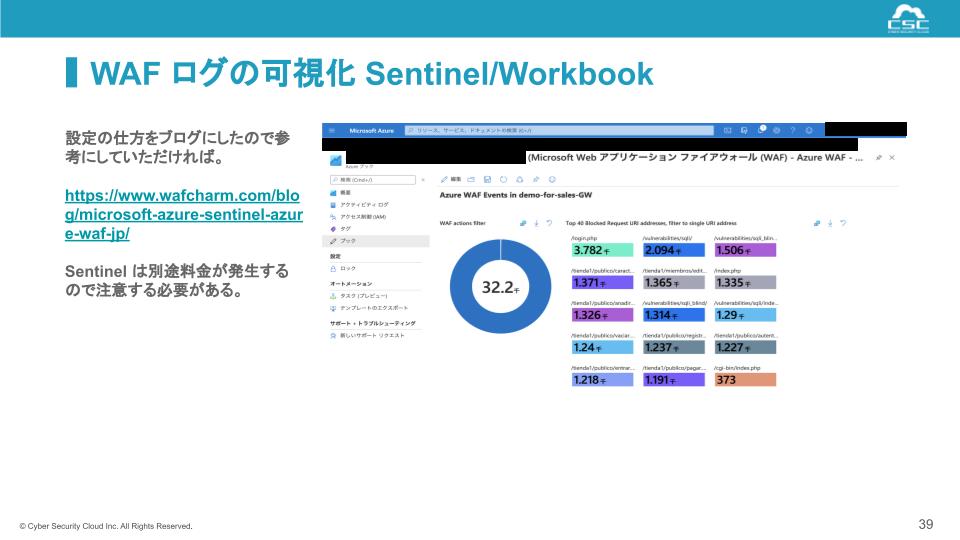The image size is (960, 540).
Task: Select the /vulnerabilities/sqli/ 2.094千 tile
Action: pyautogui.click(x=673, y=250)
